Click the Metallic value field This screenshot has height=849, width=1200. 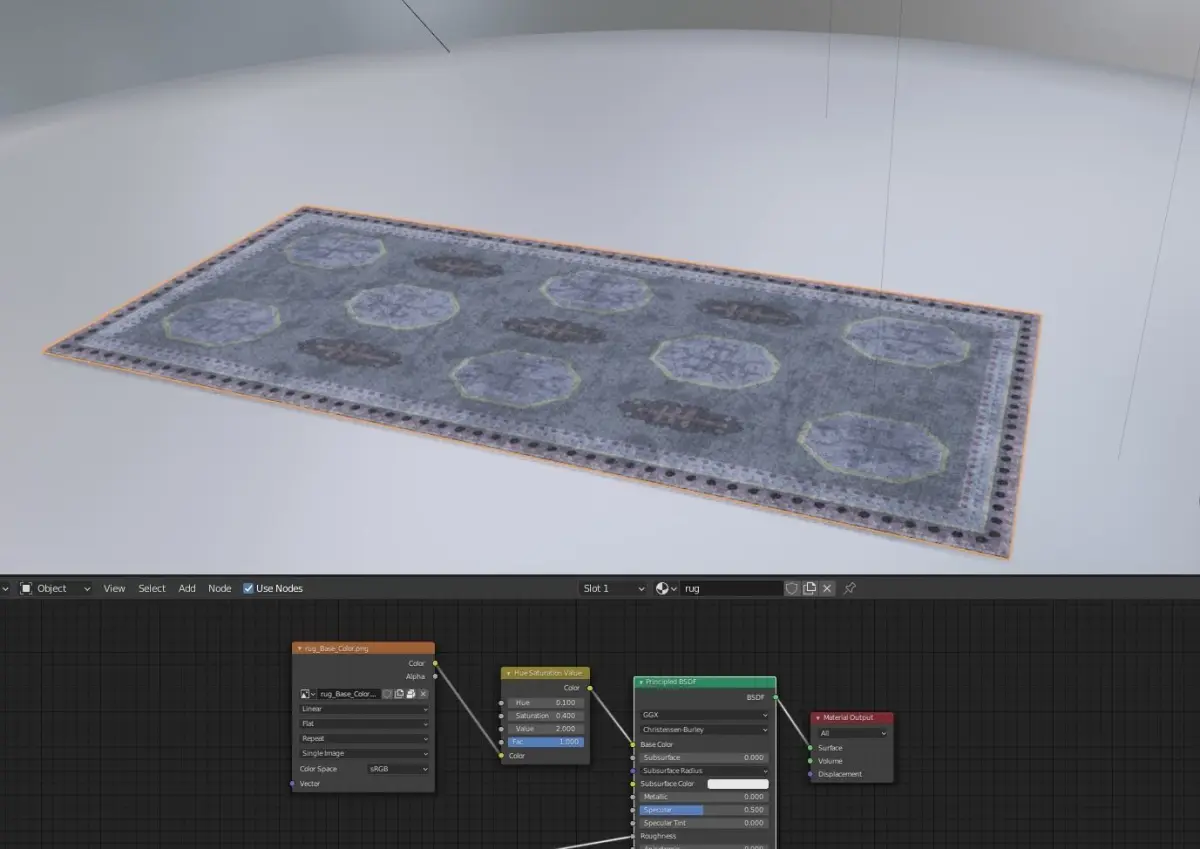tap(704, 797)
